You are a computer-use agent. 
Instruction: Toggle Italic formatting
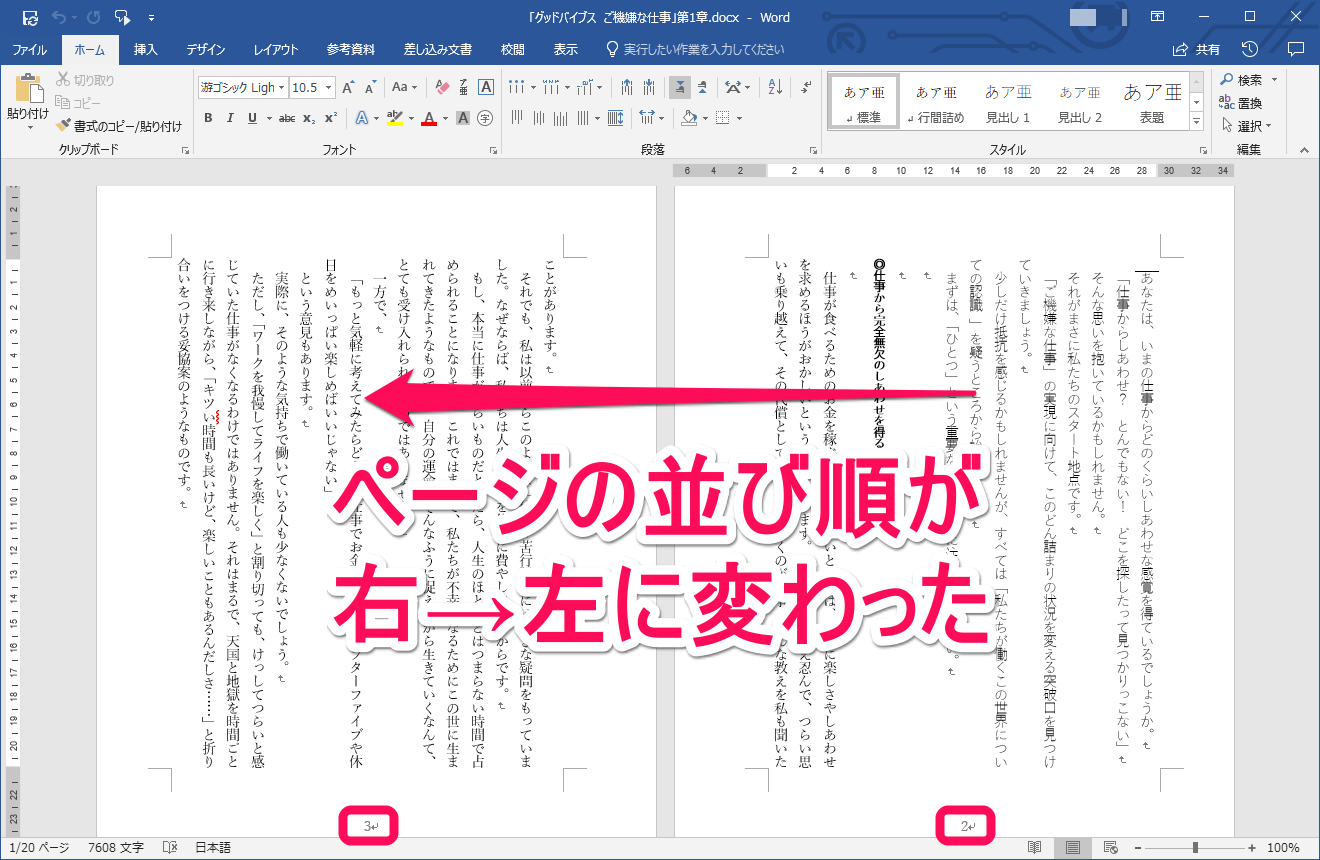(x=230, y=118)
